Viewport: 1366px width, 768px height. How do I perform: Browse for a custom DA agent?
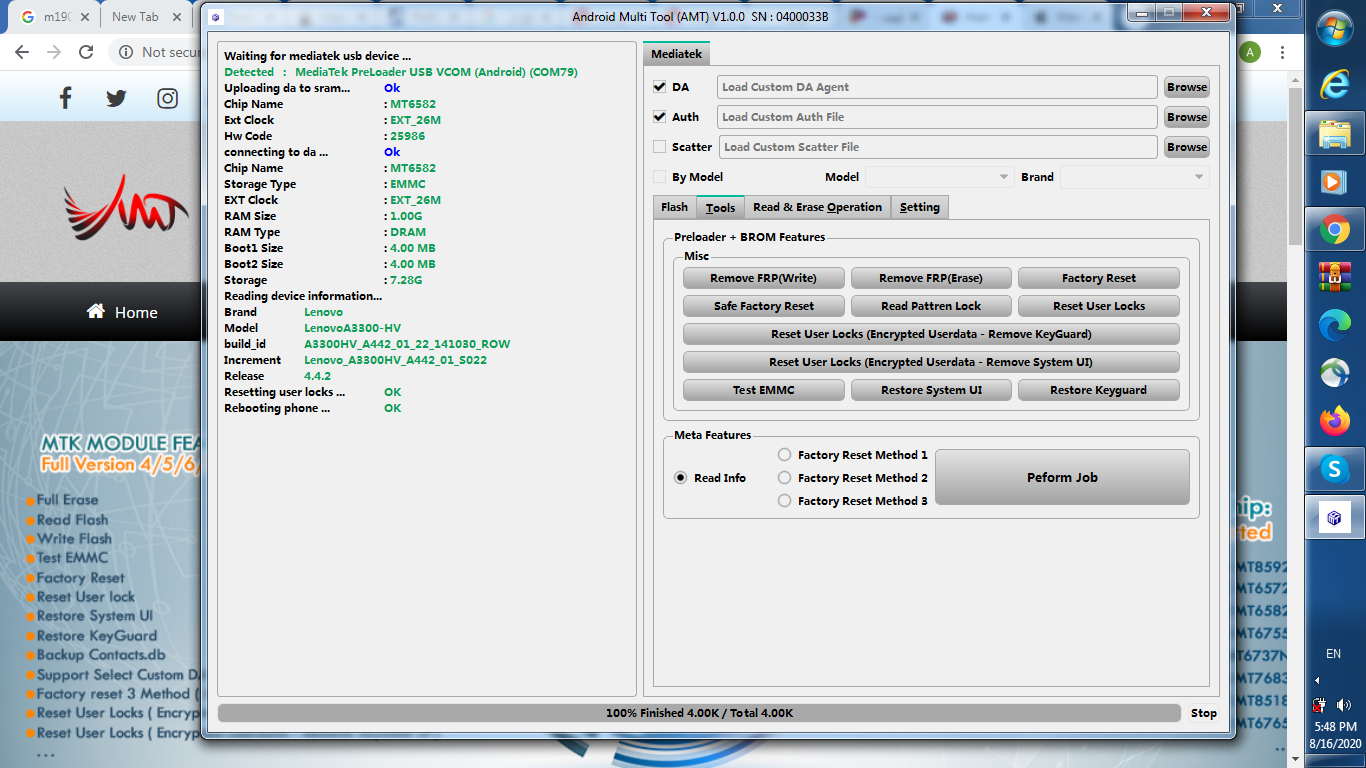1187,87
